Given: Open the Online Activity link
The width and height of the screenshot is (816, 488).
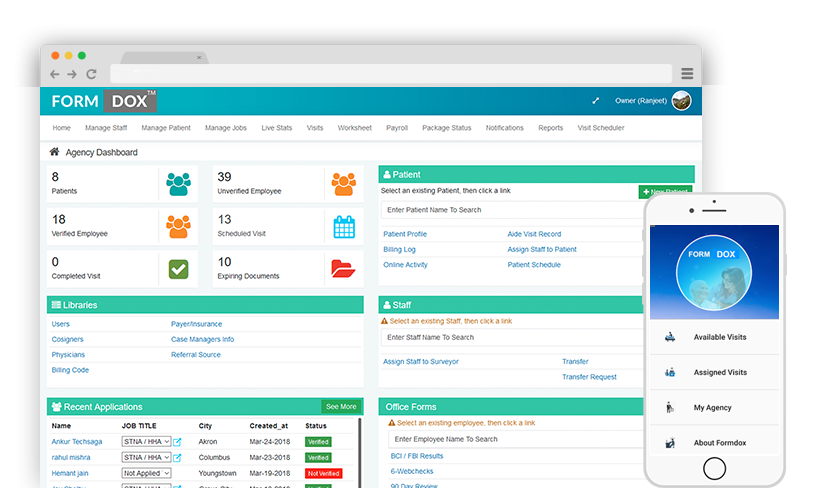Looking at the screenshot, I should [405, 265].
